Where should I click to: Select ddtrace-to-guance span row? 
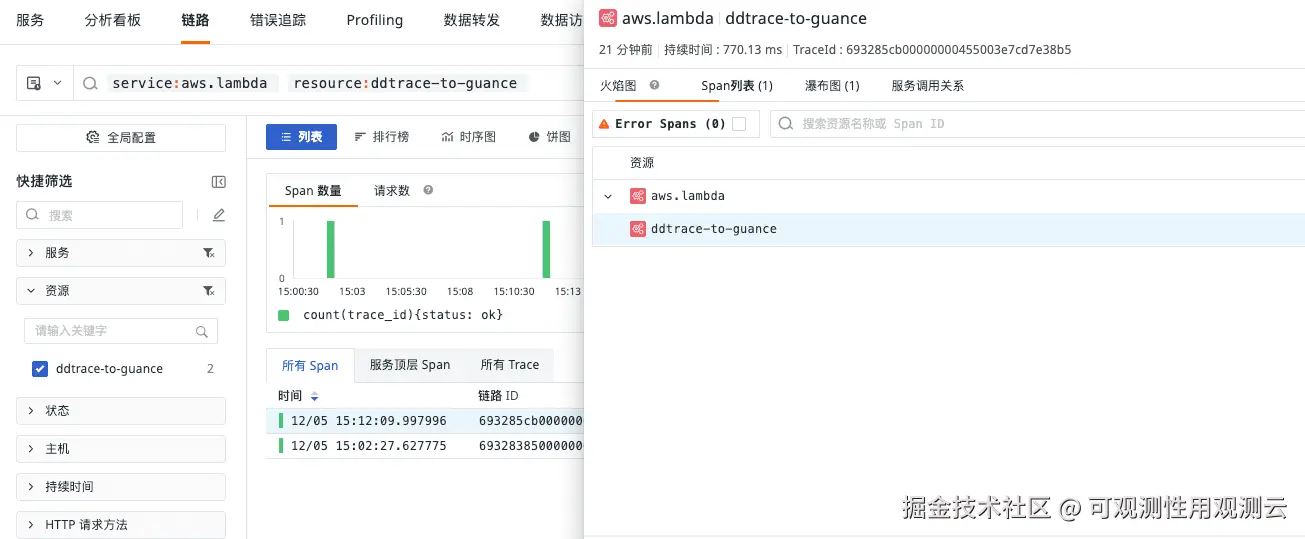pos(949,229)
